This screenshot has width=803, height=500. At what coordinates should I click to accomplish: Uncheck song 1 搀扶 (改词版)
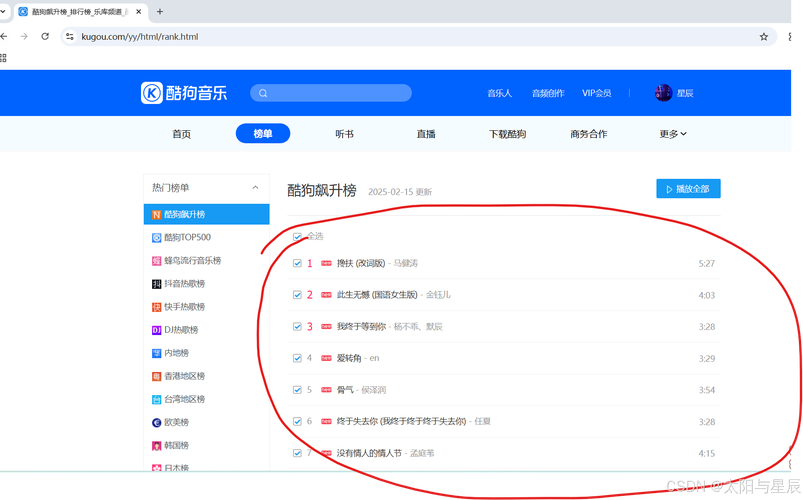tap(297, 263)
